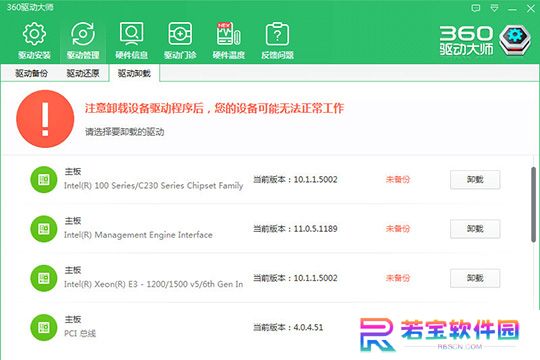The width and height of the screenshot is (540, 360).
Task: Click the 360驱动大师 logo icon
Action: pyautogui.click(x=515, y=40)
